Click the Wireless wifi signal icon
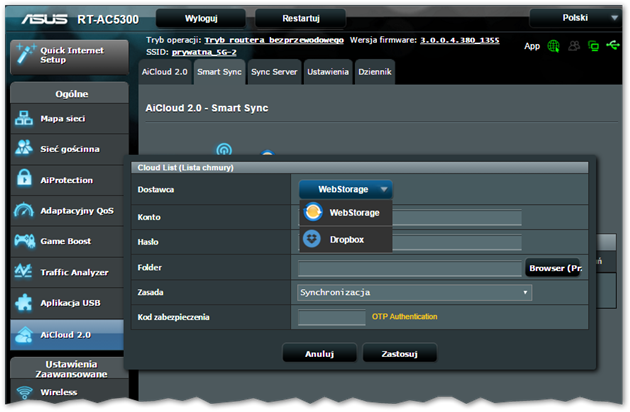The image size is (630, 412). (24, 392)
